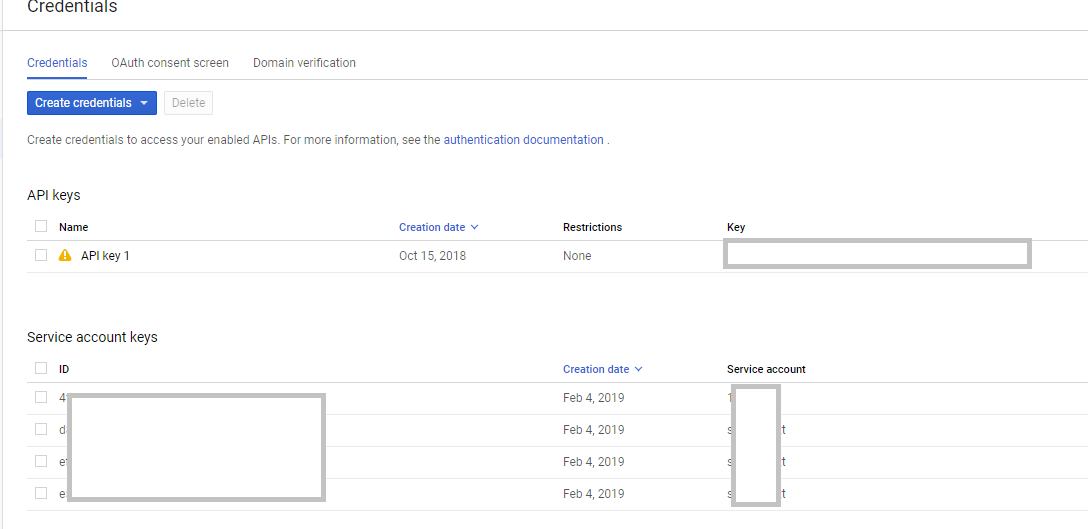Select all API keys header checkbox
This screenshot has height=529, width=1088.
point(41,226)
